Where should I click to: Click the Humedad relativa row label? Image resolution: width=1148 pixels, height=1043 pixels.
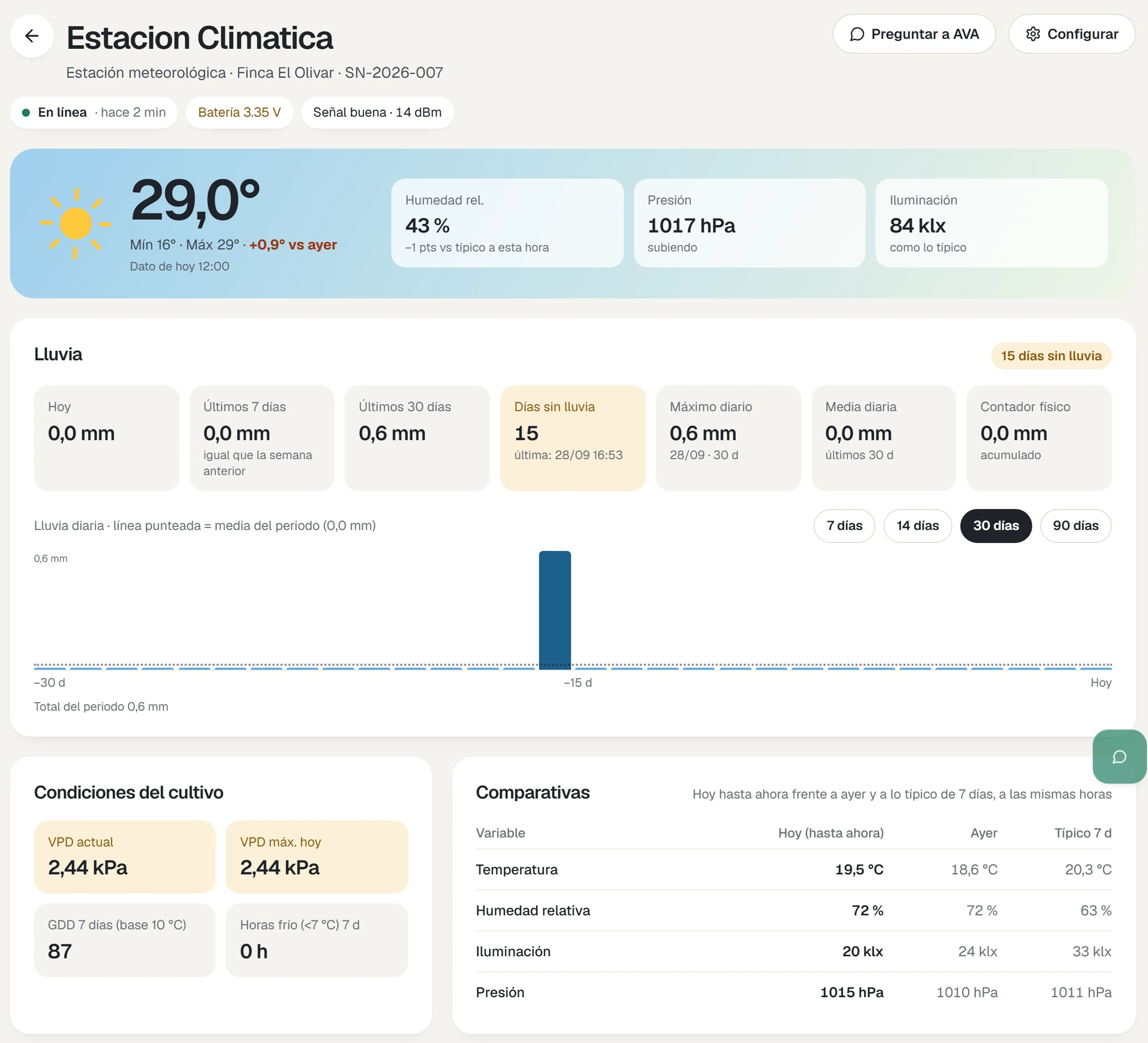click(533, 910)
